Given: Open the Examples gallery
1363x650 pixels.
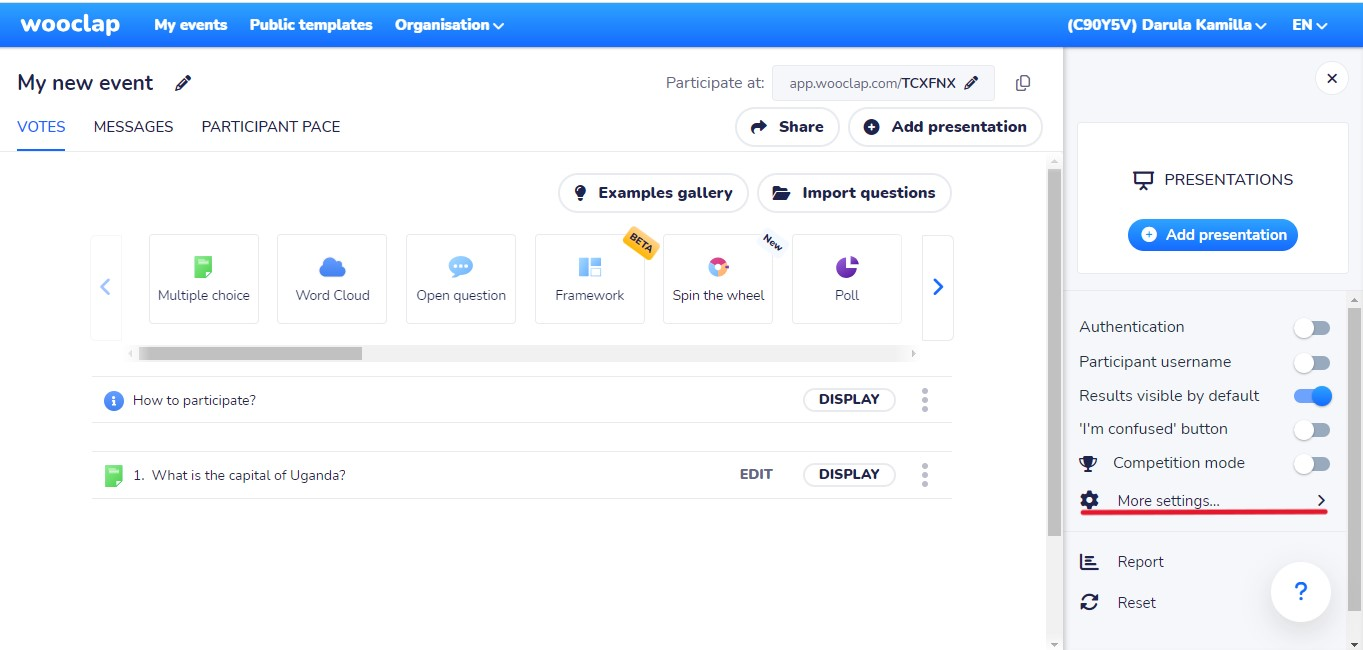Looking at the screenshot, I should pos(653,193).
